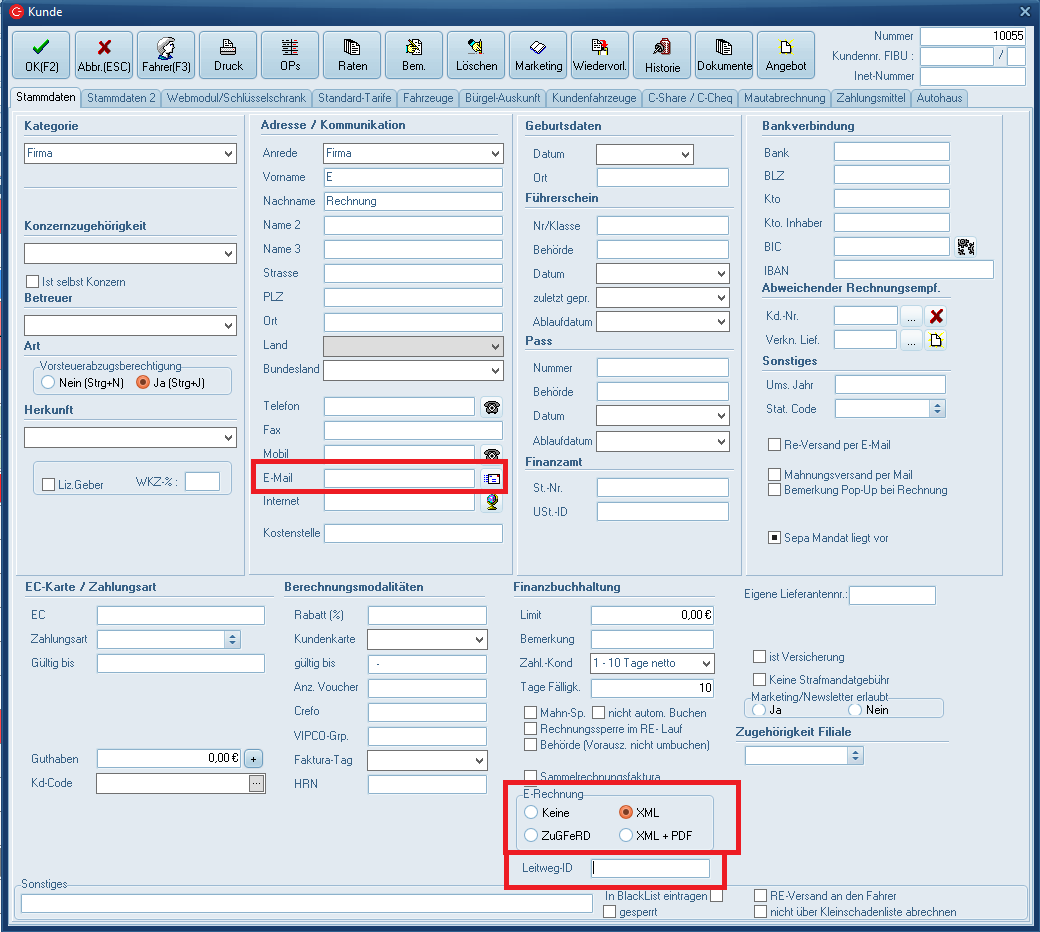Click the phone icon next to Telefon
This screenshot has height=932, width=1040.
[x=491, y=406]
